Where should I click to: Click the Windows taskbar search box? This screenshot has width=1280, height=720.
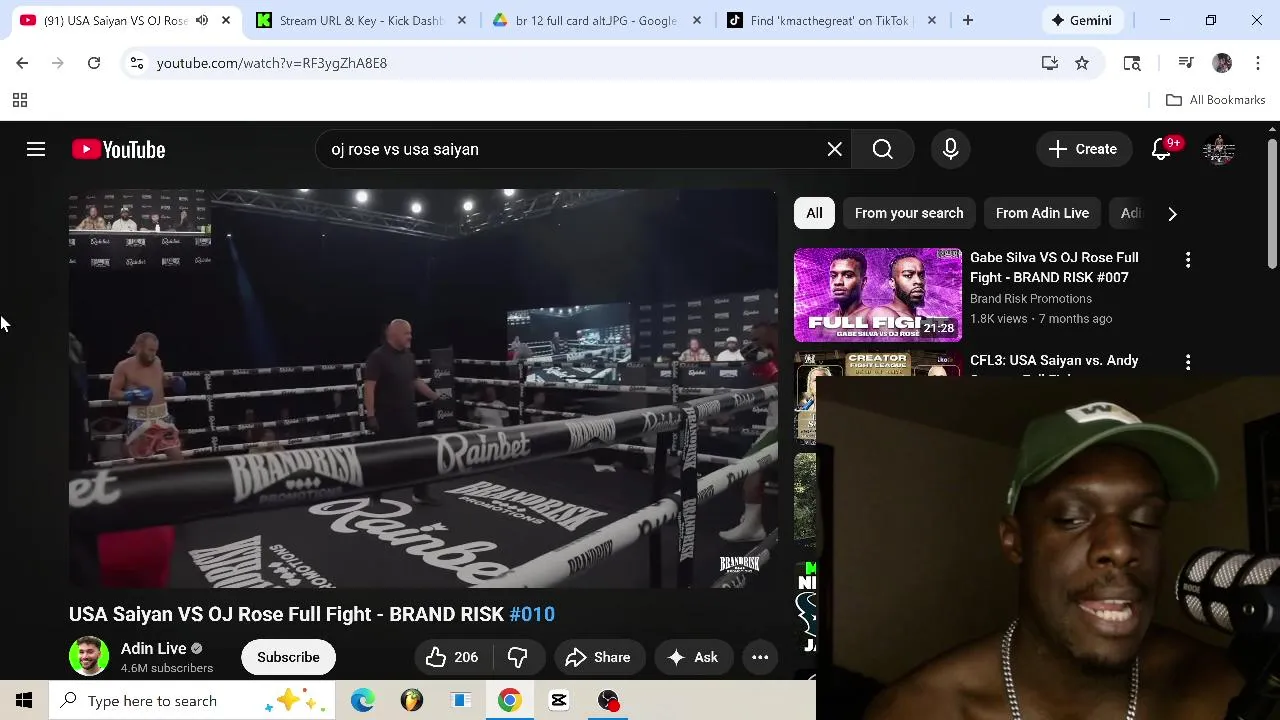(x=193, y=701)
